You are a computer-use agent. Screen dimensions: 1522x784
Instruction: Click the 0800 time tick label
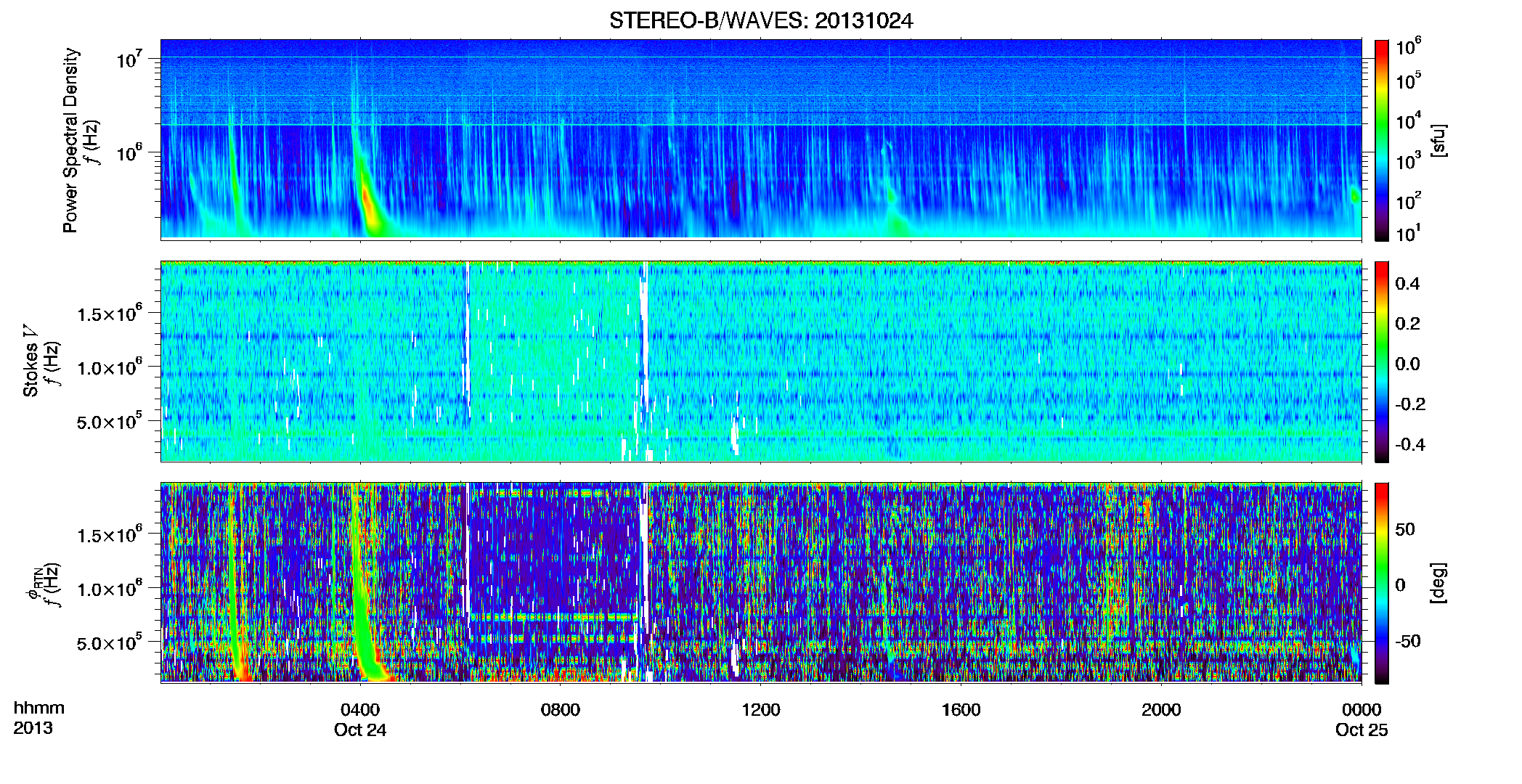(561, 709)
